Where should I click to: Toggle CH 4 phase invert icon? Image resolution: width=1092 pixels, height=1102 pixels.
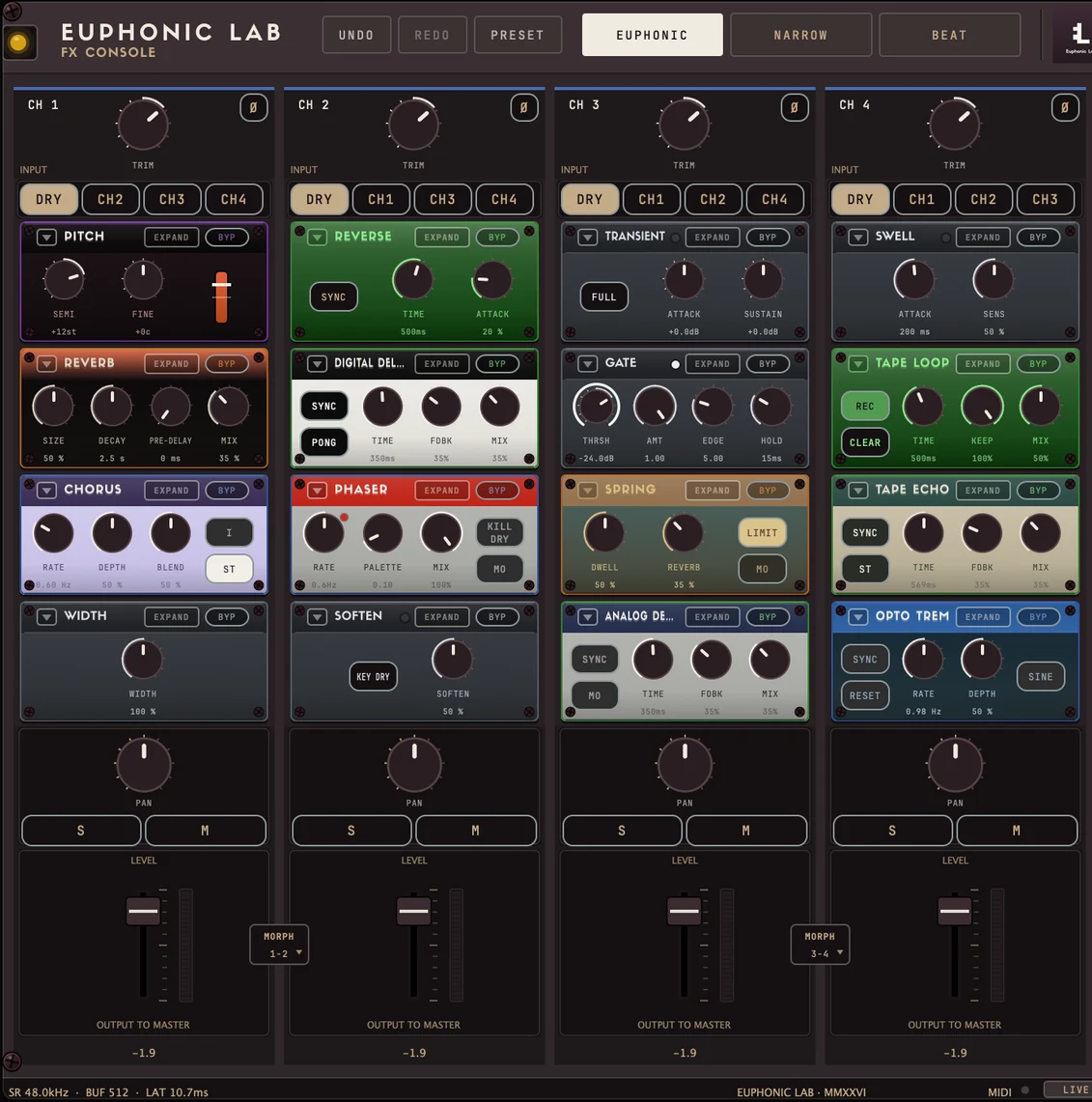coord(1065,107)
